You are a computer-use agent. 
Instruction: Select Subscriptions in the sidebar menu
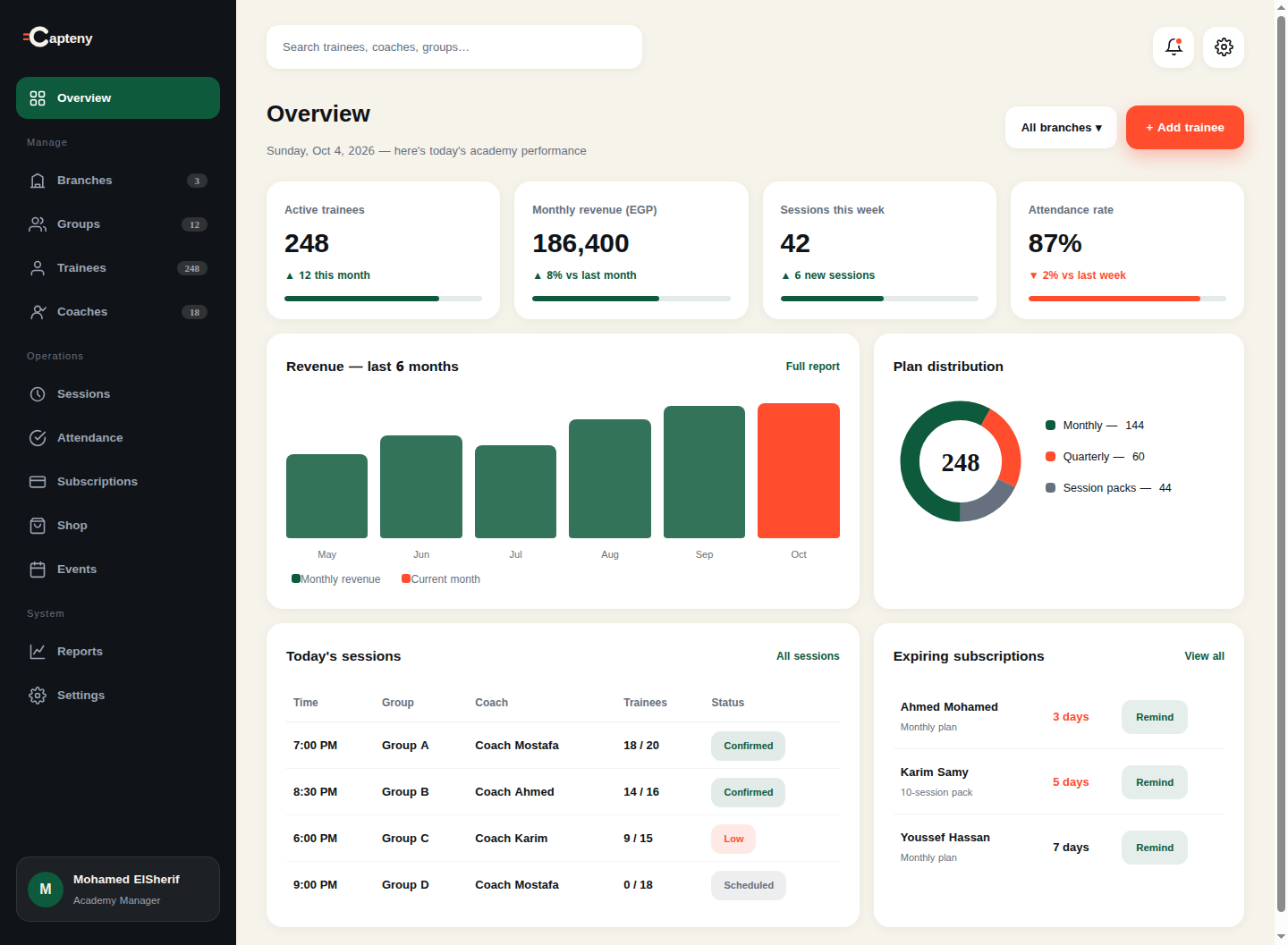(118, 482)
